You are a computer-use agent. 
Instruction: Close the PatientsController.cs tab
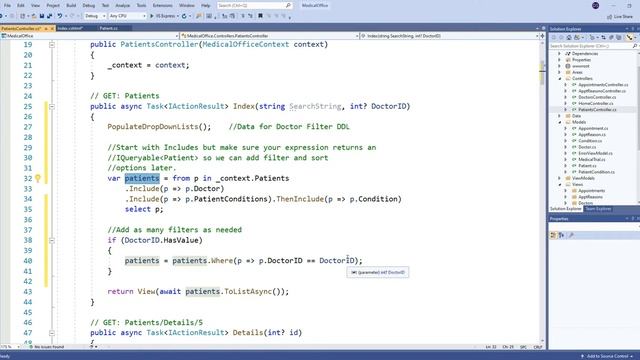(x=52, y=29)
